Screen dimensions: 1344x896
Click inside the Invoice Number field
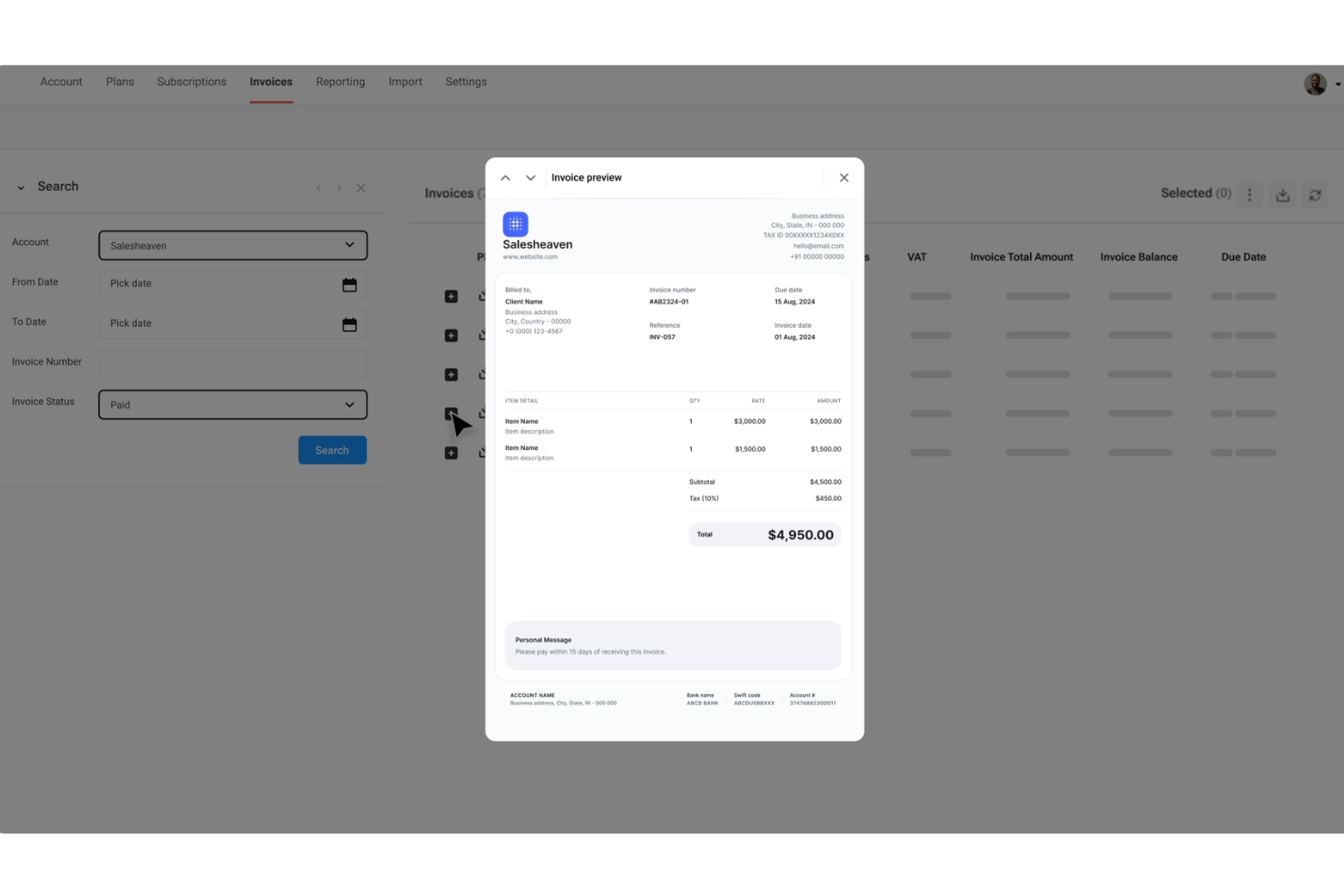[232, 364]
